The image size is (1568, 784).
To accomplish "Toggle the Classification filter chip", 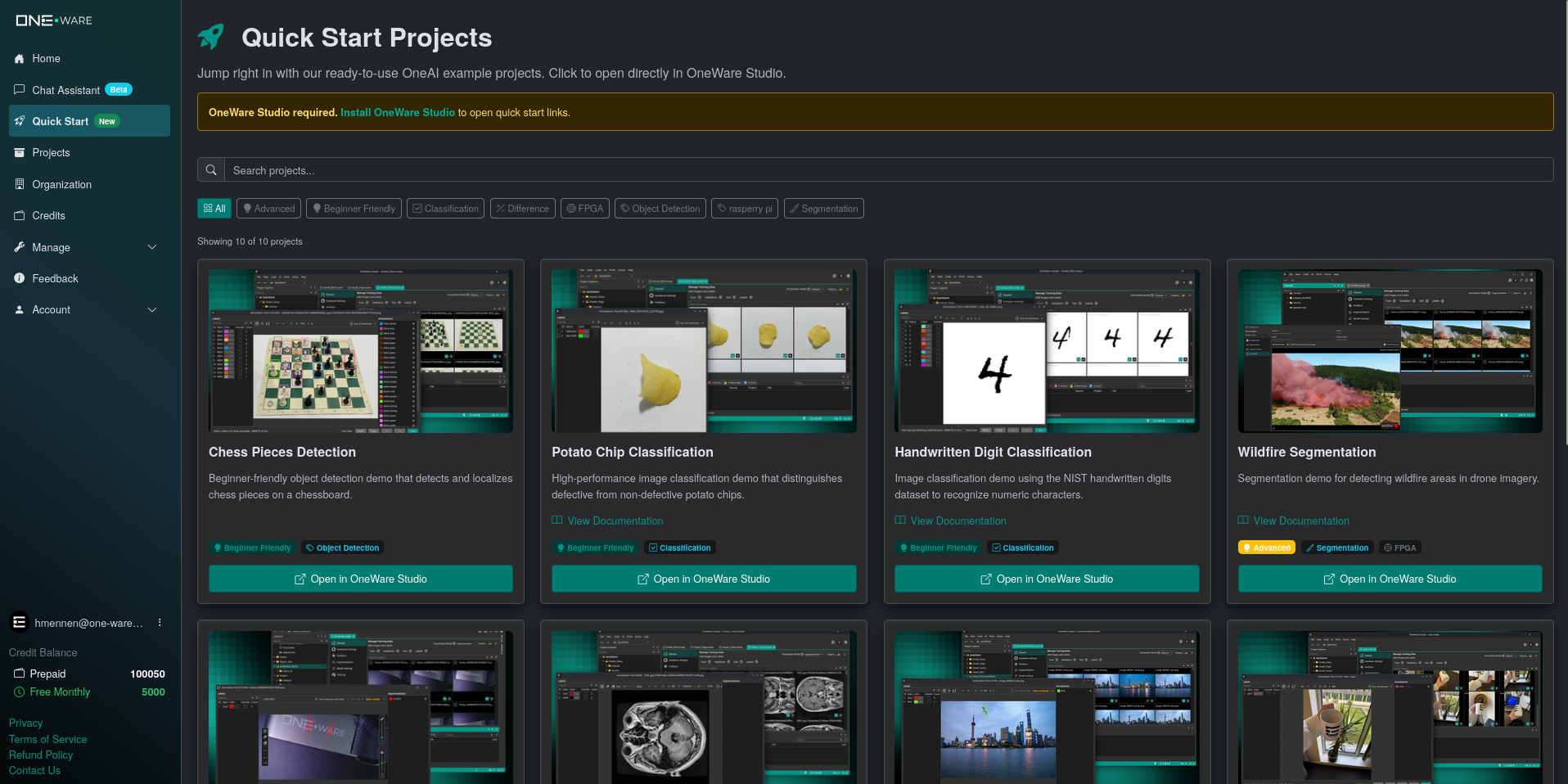I will 445,209.
